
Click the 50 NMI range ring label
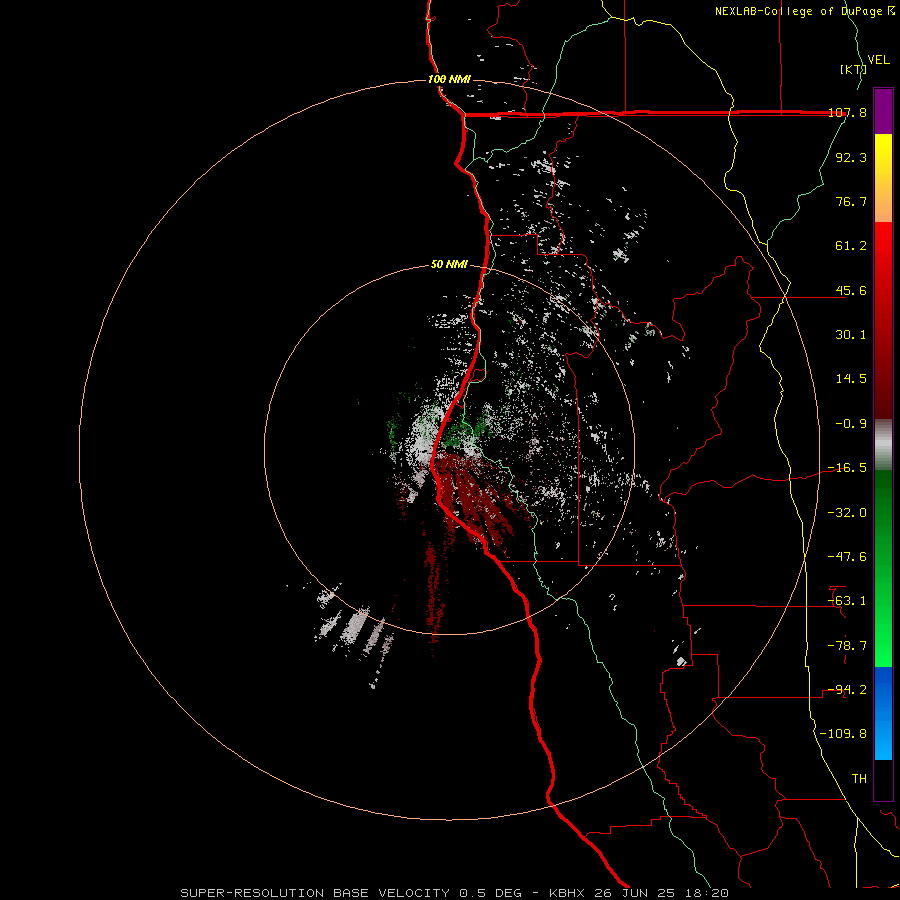pyautogui.click(x=449, y=265)
